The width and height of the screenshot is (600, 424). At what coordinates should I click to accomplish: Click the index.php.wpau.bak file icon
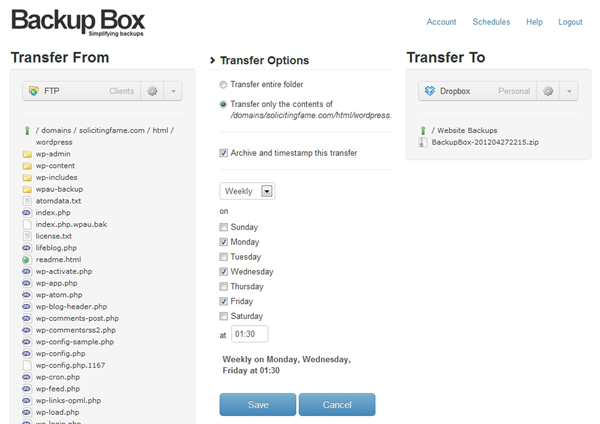[27, 225]
